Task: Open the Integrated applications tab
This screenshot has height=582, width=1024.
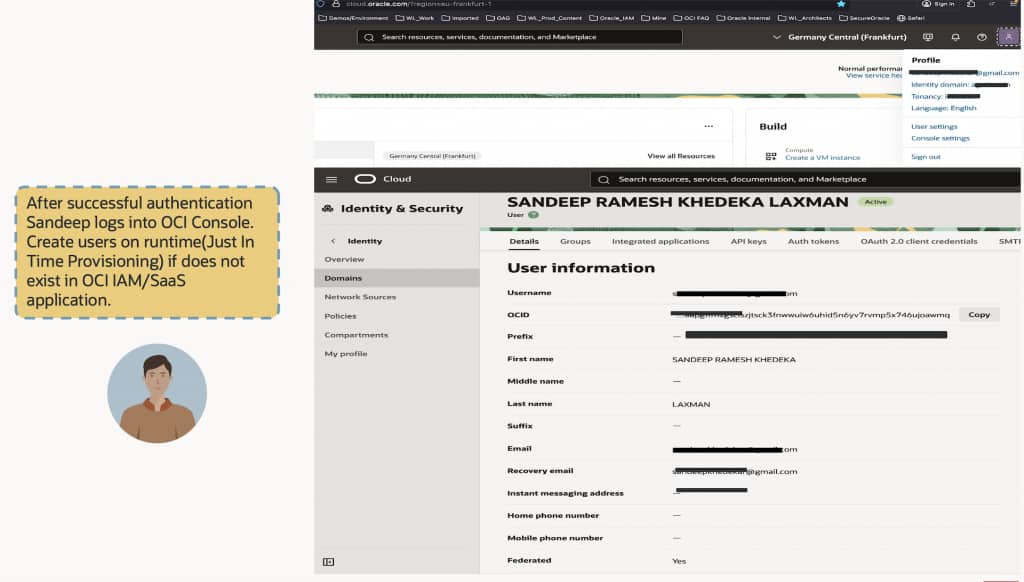Action: (660, 242)
